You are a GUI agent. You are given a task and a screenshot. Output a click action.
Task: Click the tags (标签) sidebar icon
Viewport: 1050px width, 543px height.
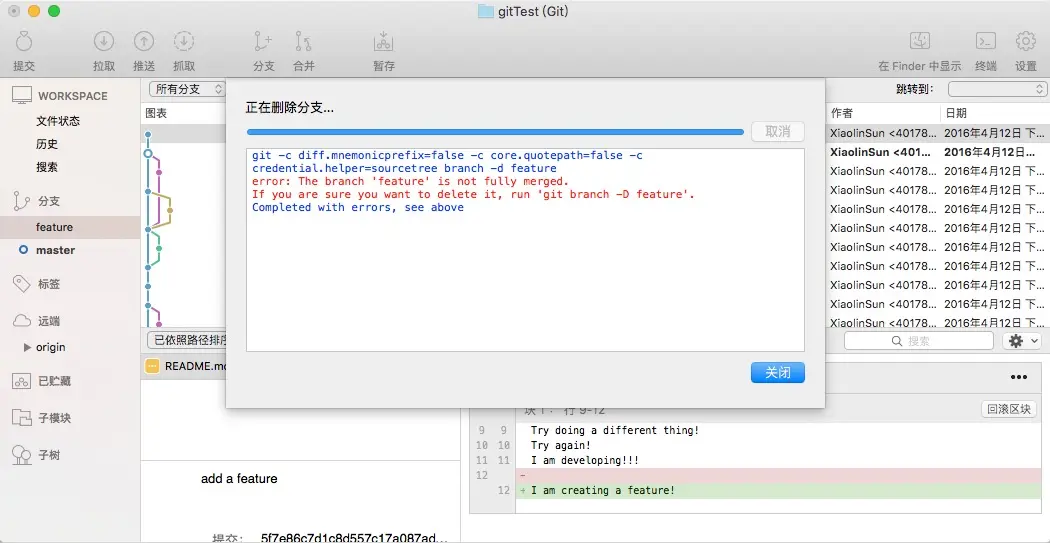tap(22, 284)
